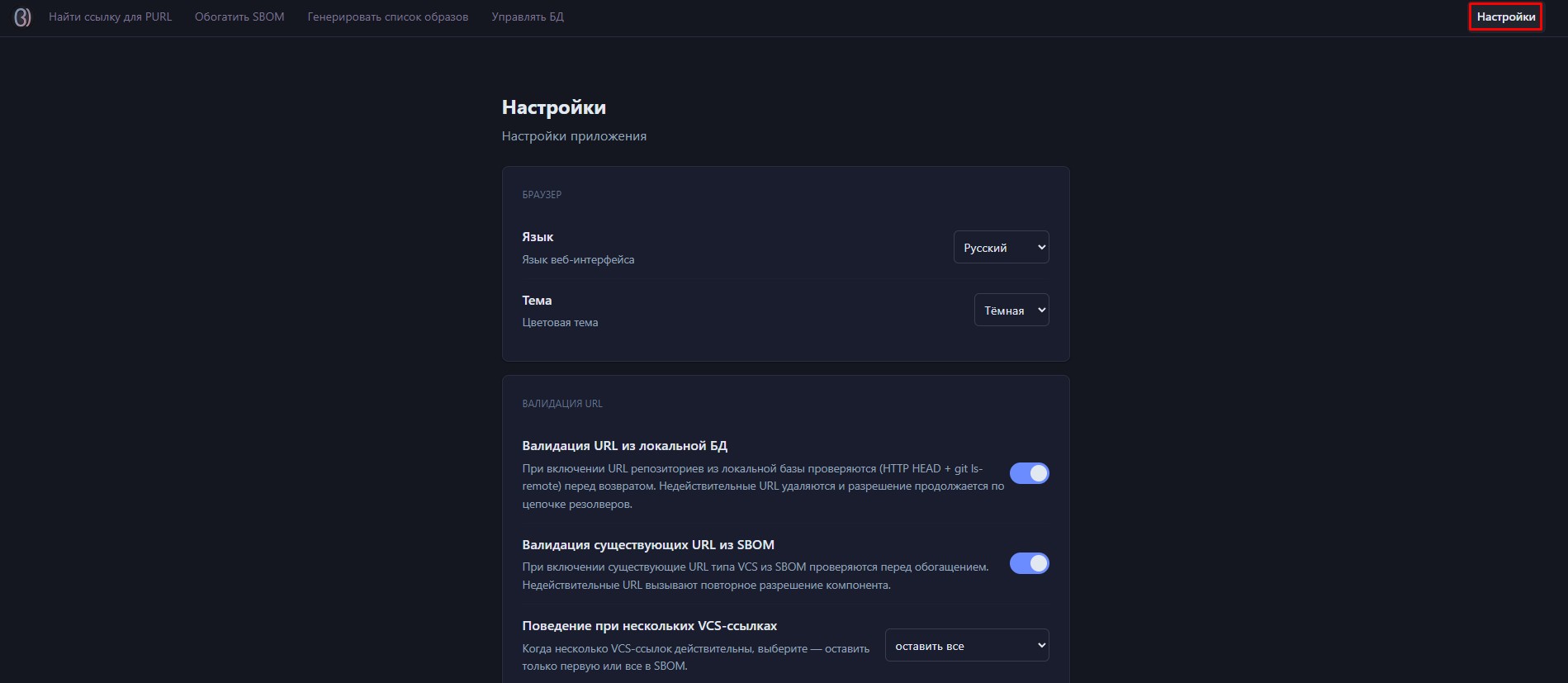
Task: Click the 'Язык веб-интерфейса' description text
Action: pos(578,259)
